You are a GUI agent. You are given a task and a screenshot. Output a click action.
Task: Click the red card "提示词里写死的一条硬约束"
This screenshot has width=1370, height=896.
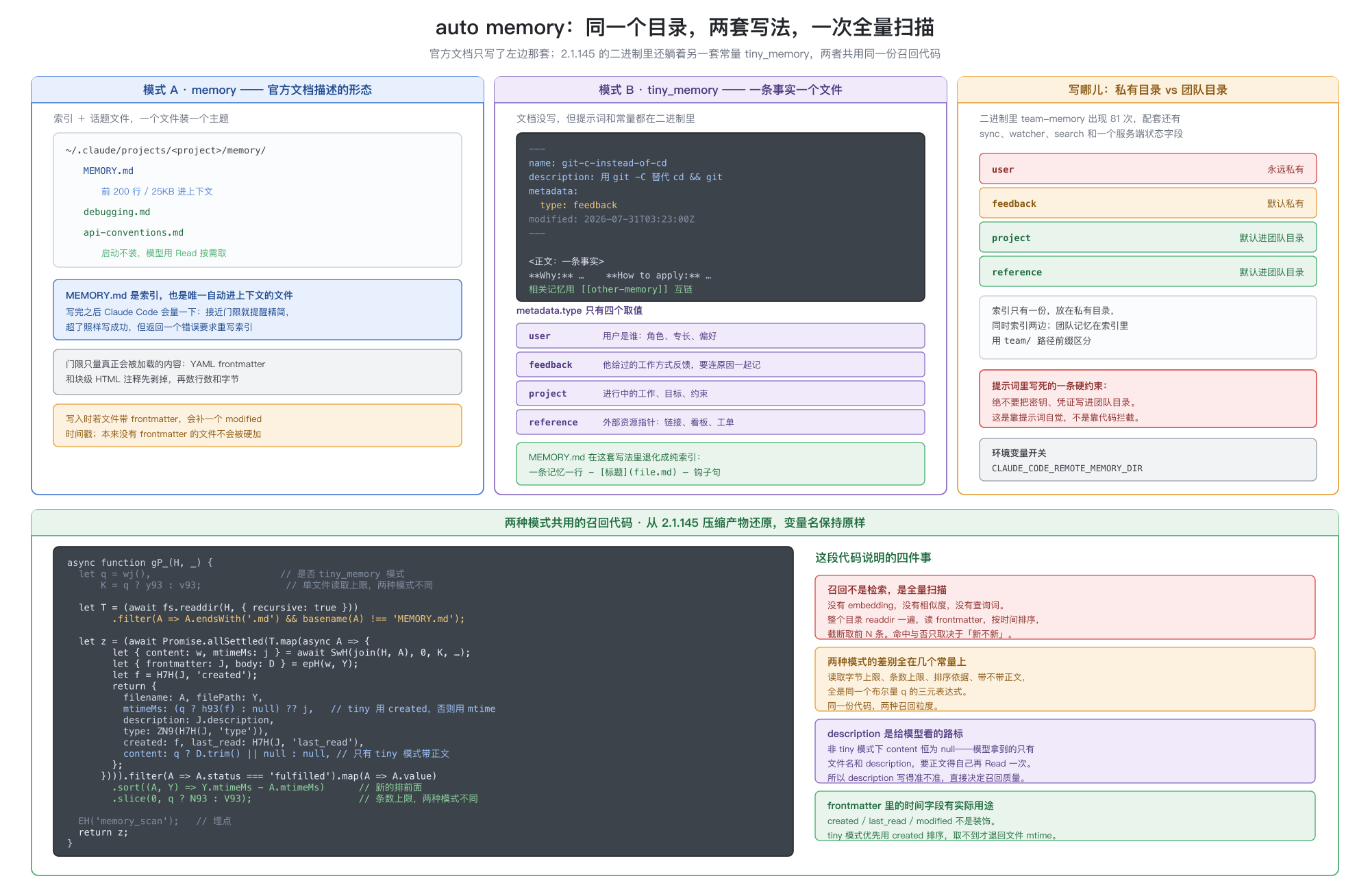coord(1148,399)
